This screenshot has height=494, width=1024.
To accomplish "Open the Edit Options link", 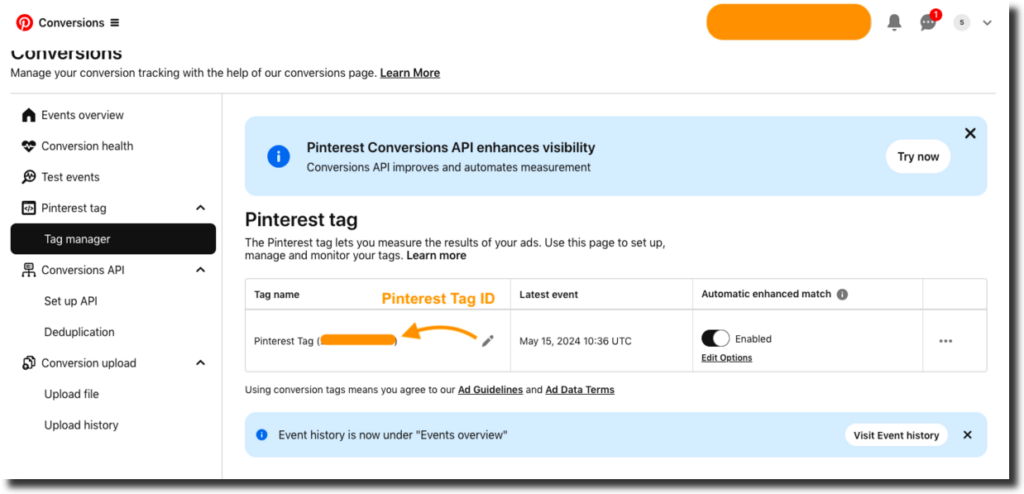I will click(x=726, y=358).
